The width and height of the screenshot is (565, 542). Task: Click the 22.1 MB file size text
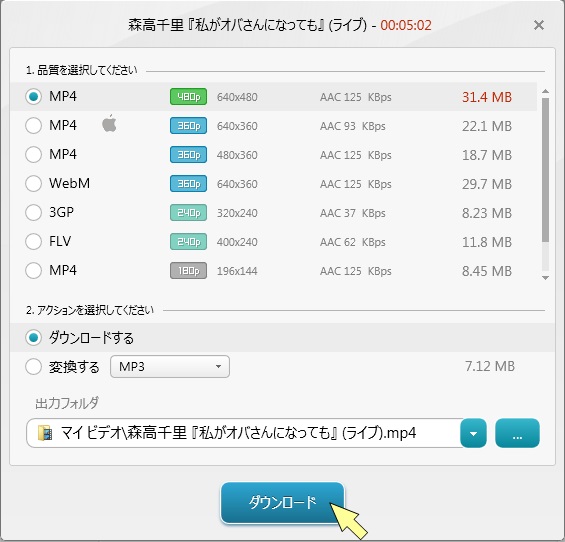487,126
